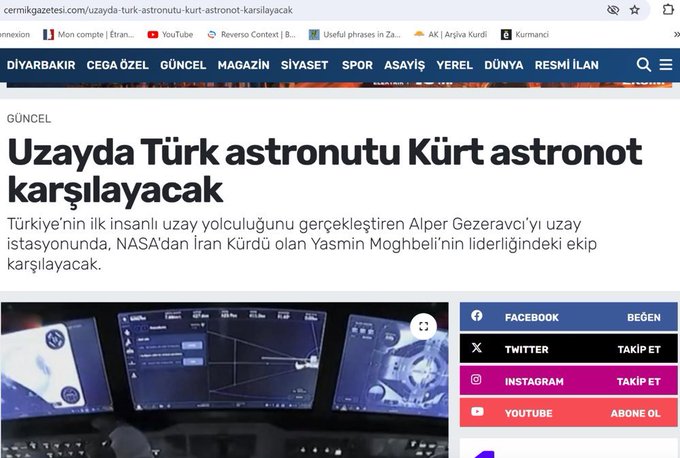
Task: Go to the MAGAZİN section
Action: click(243, 65)
